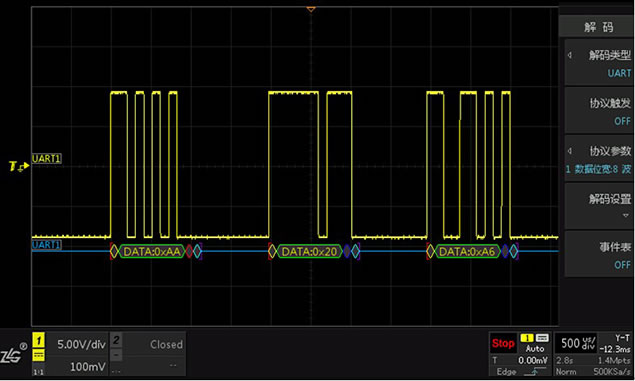The height and width of the screenshot is (381, 635).
Task: Select the DATA:0xAA decoded packet
Action: [x=151, y=251]
